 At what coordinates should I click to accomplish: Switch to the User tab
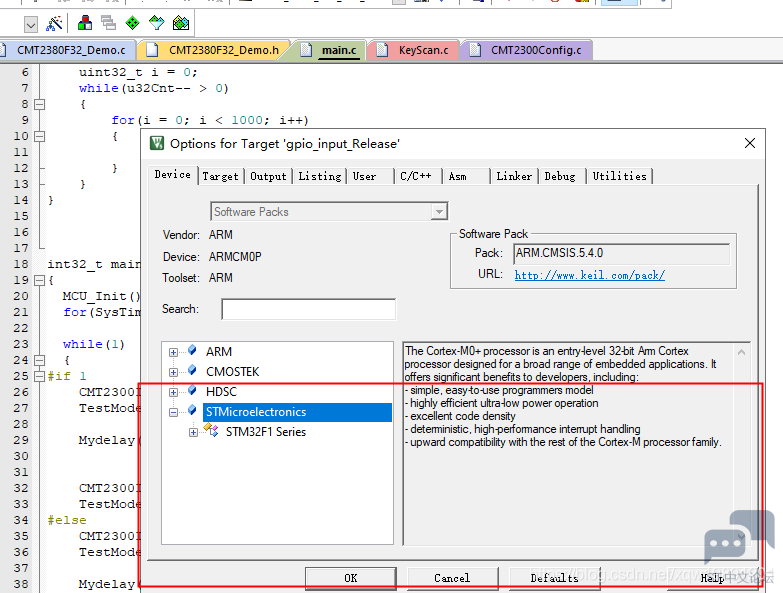[x=371, y=176]
